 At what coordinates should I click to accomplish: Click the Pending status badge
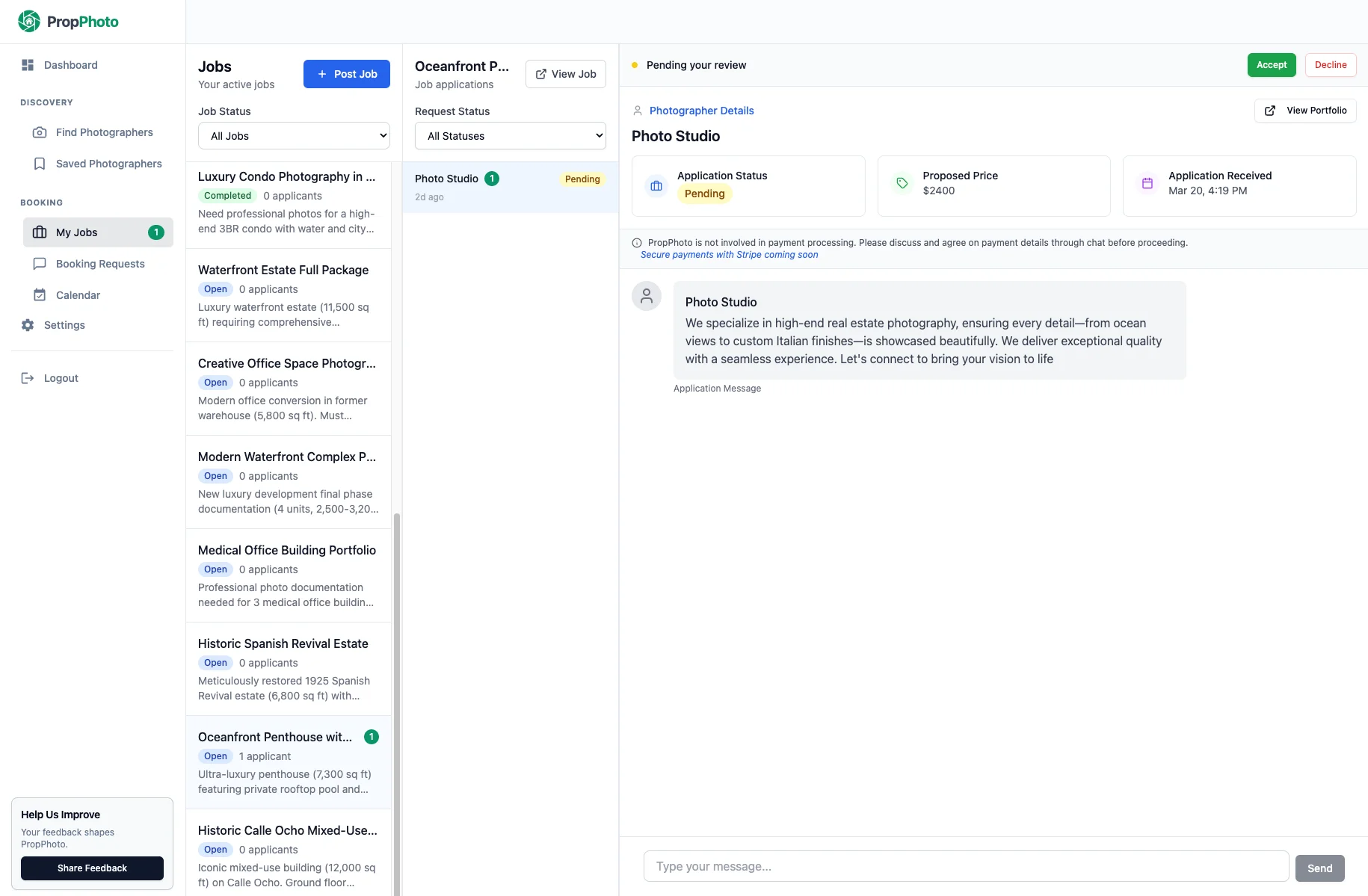click(x=703, y=194)
